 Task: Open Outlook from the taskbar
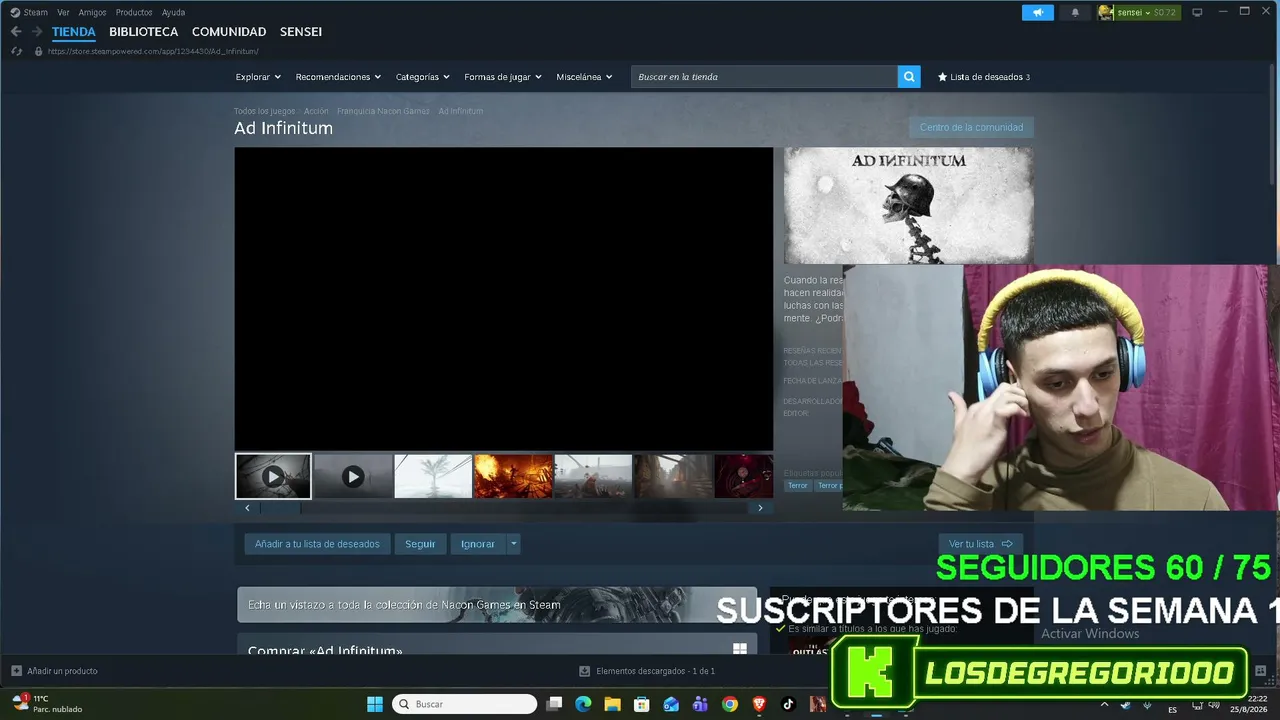(x=671, y=704)
